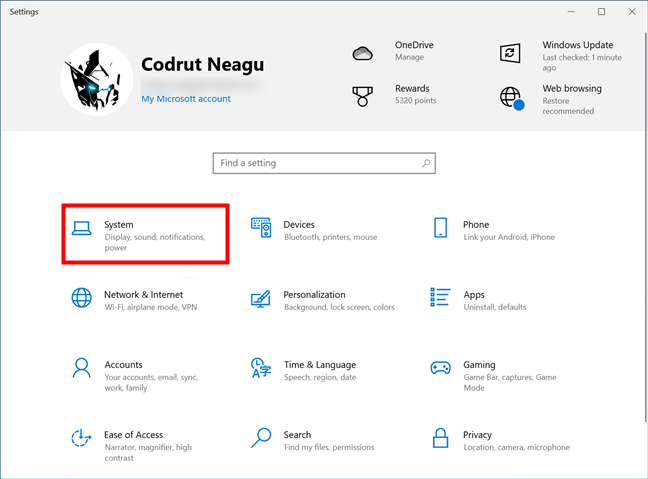Click the 'Display, sound, notifications, power' text

[155, 242]
